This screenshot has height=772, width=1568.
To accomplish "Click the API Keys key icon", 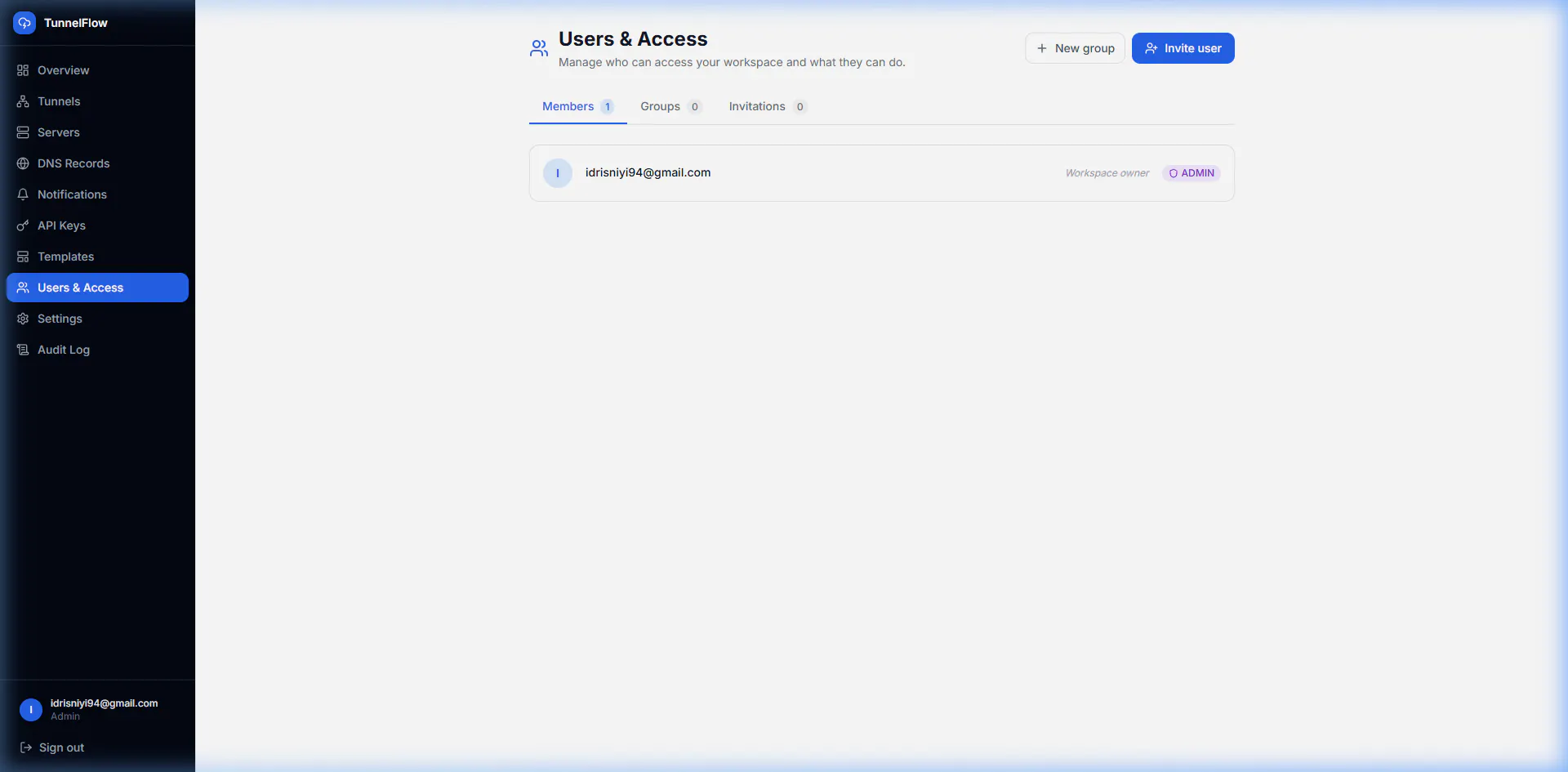I will 23,225.
